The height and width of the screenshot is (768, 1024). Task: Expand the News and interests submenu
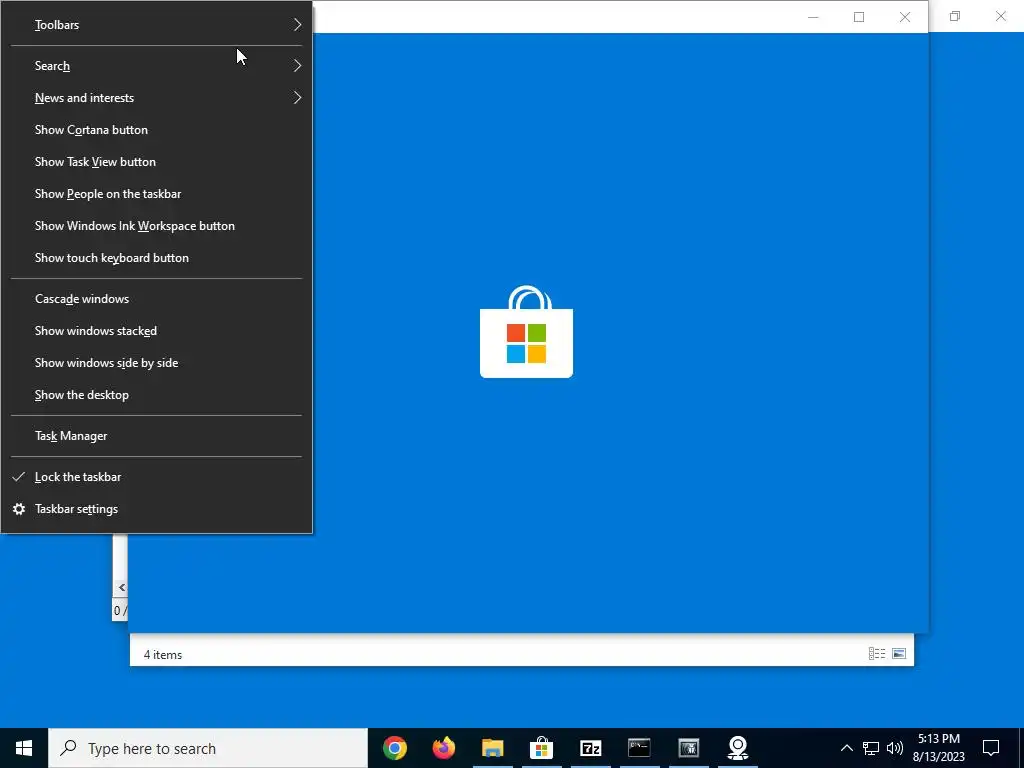click(x=157, y=97)
